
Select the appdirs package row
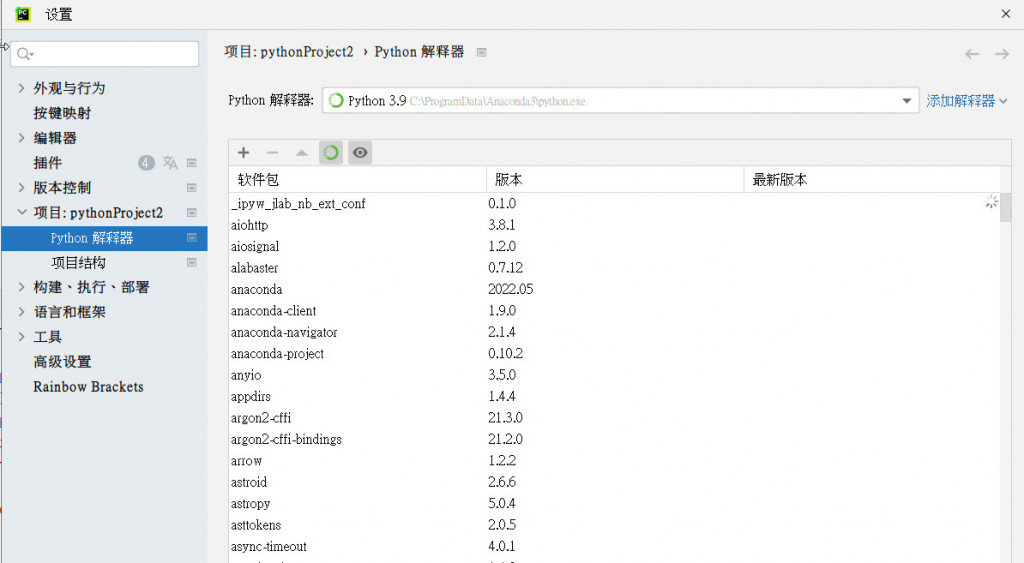coord(614,396)
